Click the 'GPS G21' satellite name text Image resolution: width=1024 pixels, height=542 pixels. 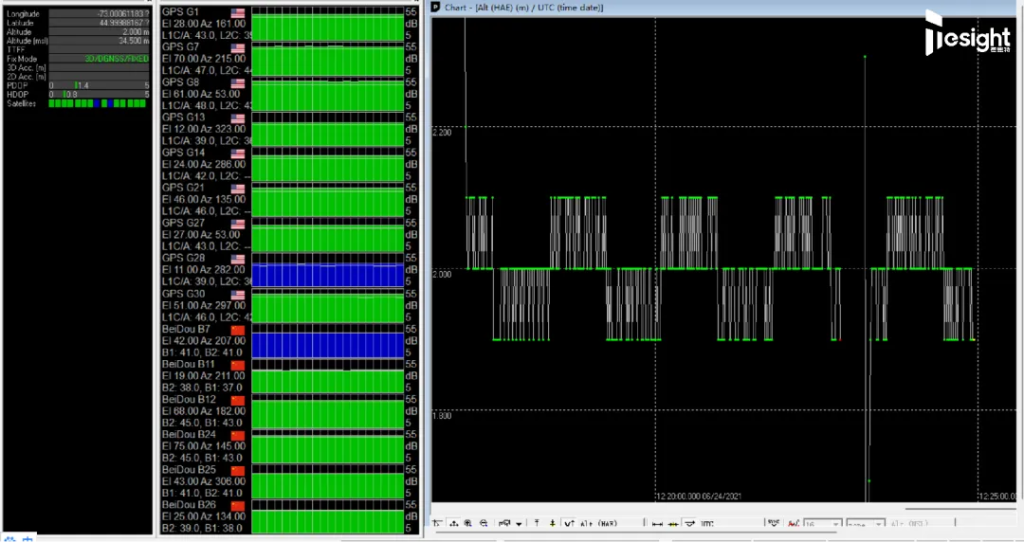[183, 188]
